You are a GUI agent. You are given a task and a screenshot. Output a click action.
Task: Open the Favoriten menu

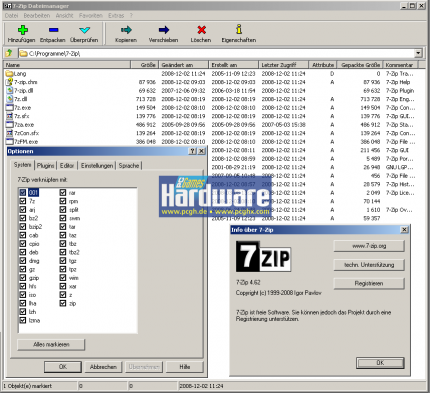coord(91,16)
